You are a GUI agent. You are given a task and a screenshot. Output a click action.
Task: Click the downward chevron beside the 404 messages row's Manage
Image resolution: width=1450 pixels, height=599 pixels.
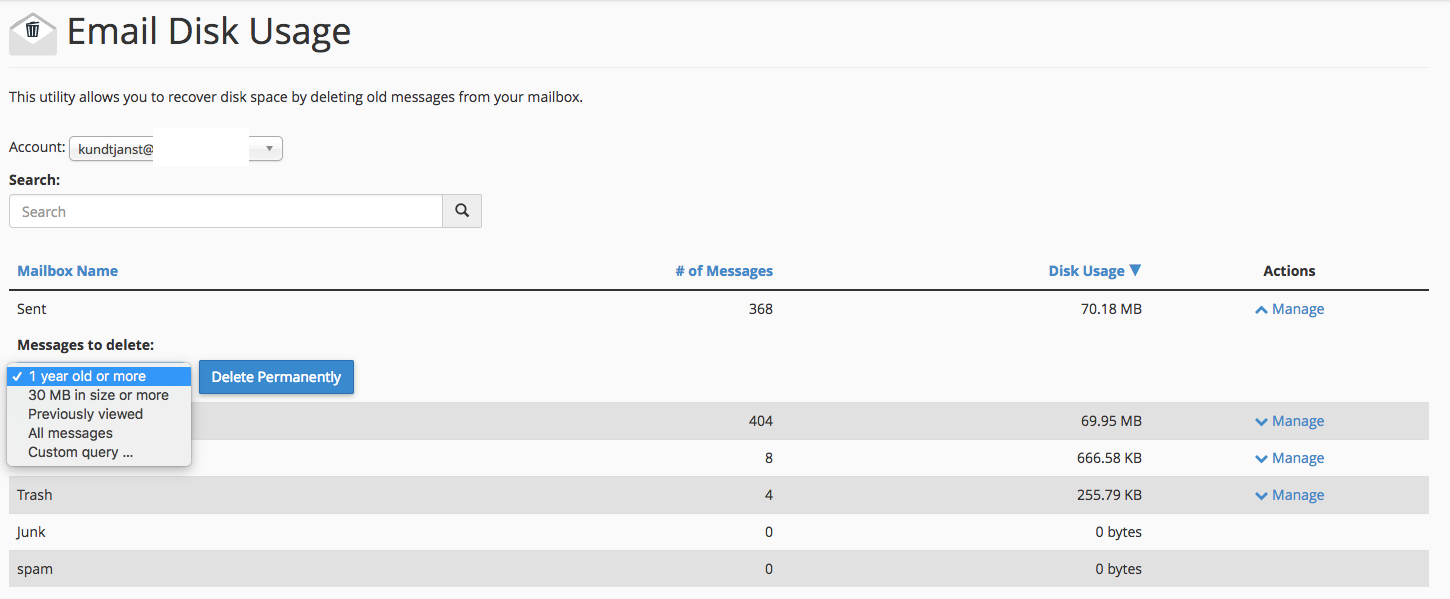(x=1261, y=420)
